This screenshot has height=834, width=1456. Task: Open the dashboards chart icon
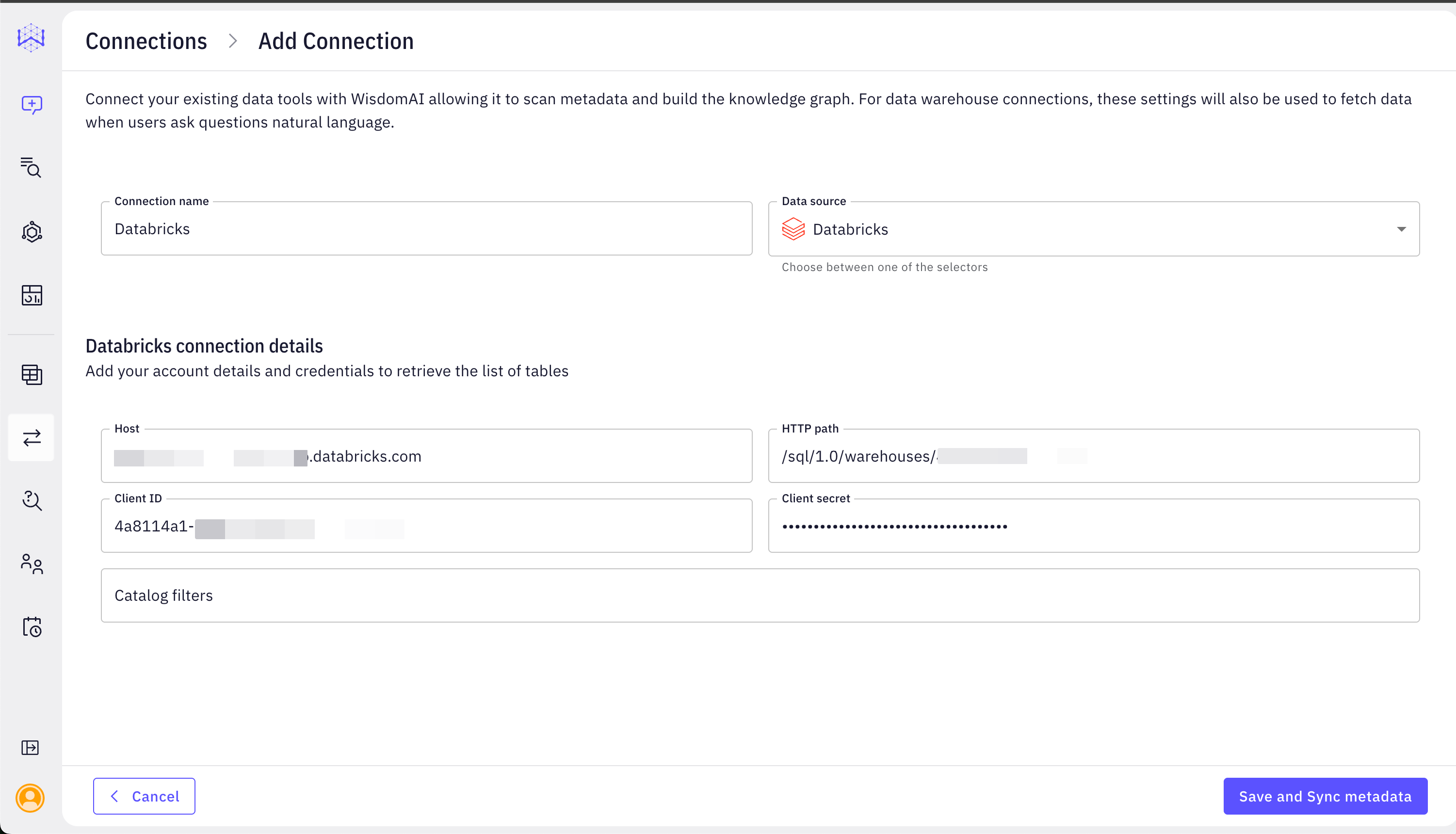32,296
